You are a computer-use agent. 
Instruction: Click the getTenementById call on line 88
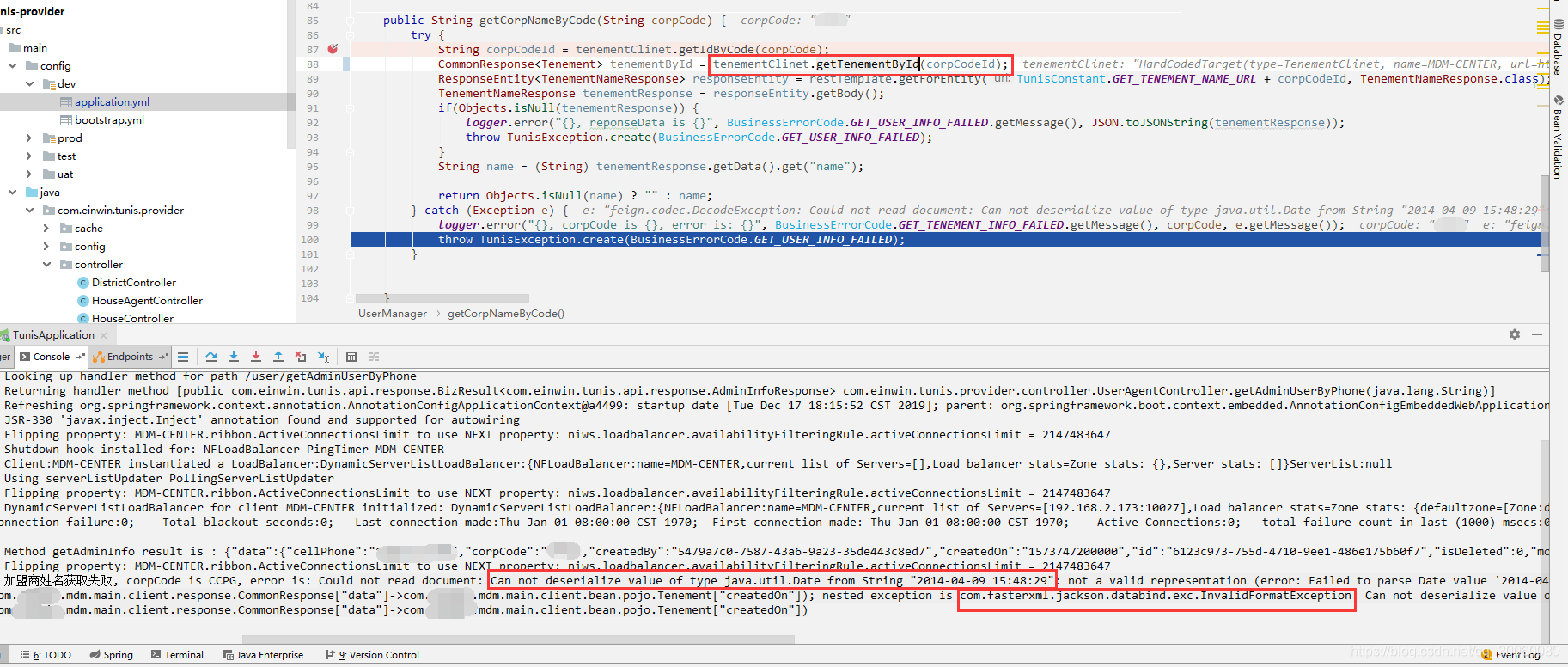[x=859, y=64]
